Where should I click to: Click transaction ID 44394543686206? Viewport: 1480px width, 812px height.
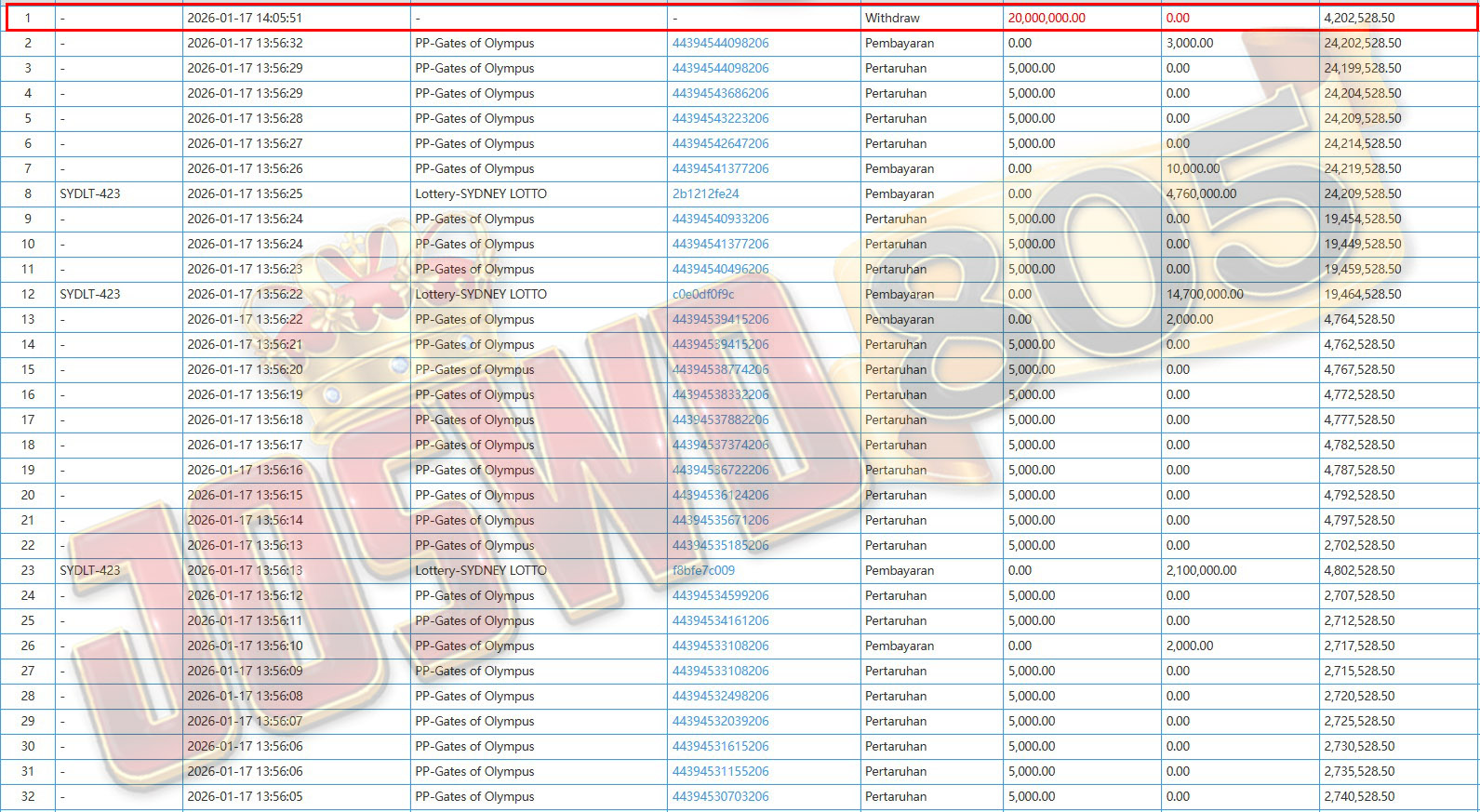720,93
